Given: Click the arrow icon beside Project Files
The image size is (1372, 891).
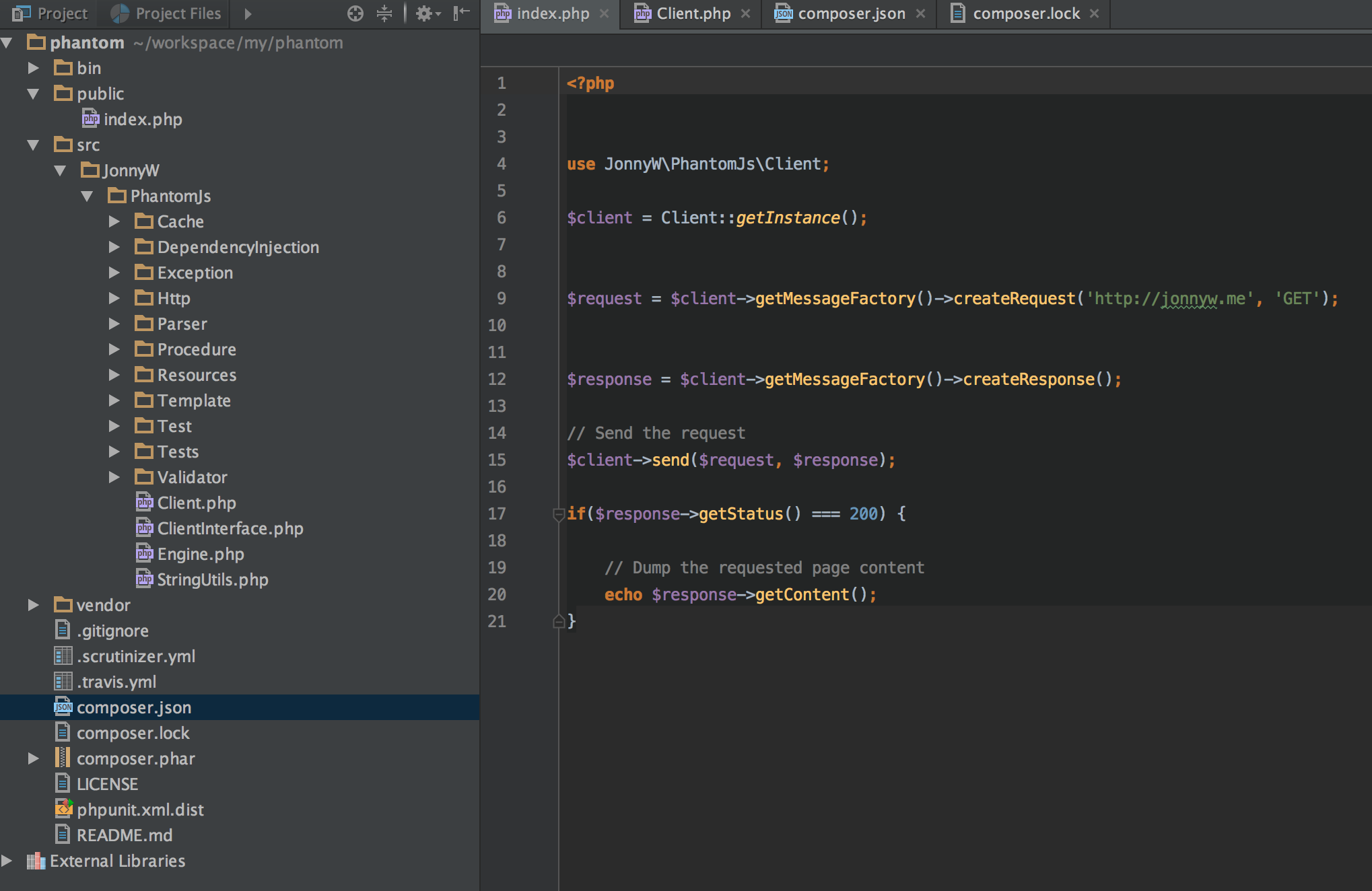Looking at the screenshot, I should [248, 13].
